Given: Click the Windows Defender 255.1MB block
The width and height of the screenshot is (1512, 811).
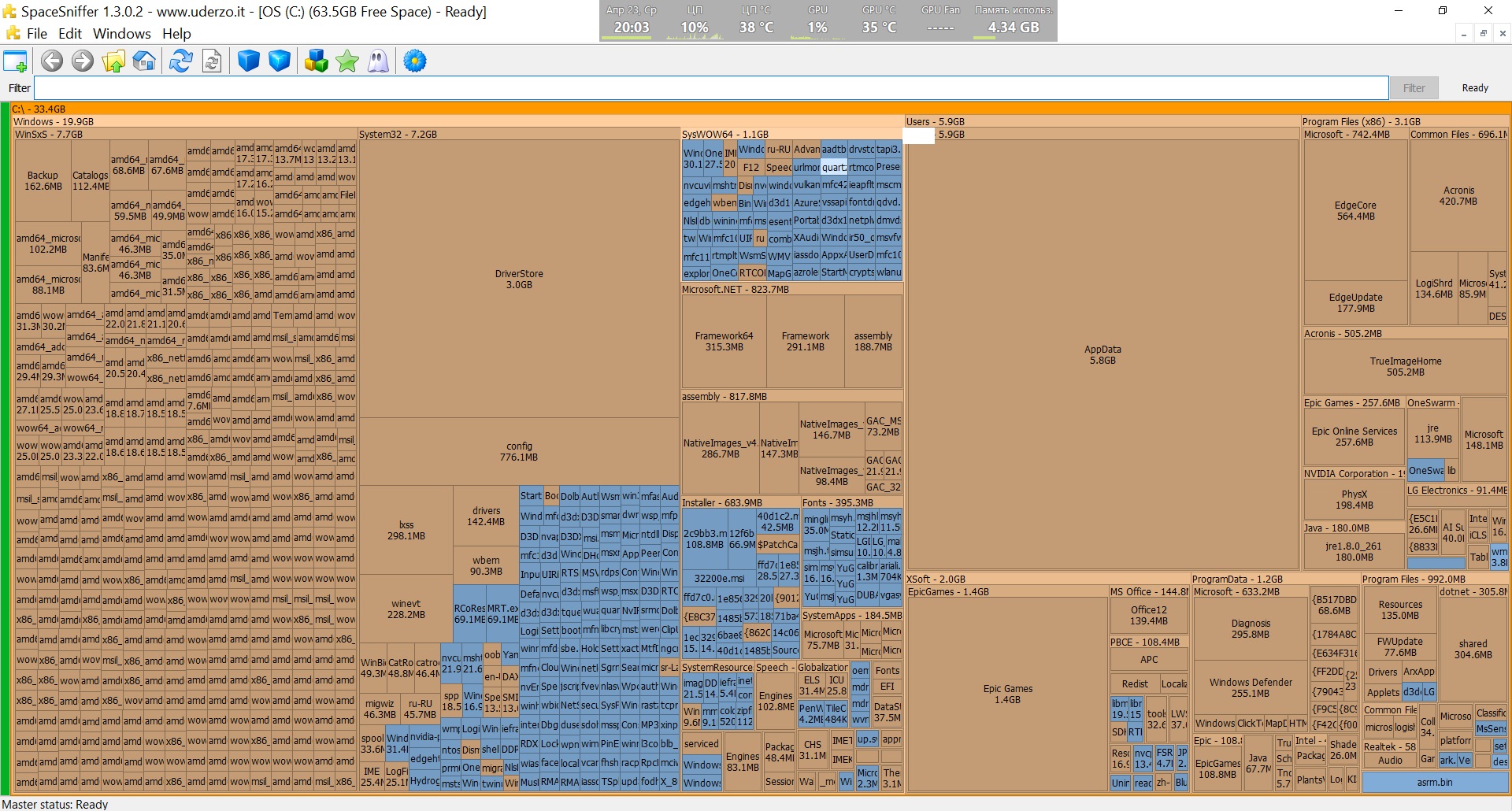Looking at the screenshot, I should click(1251, 687).
